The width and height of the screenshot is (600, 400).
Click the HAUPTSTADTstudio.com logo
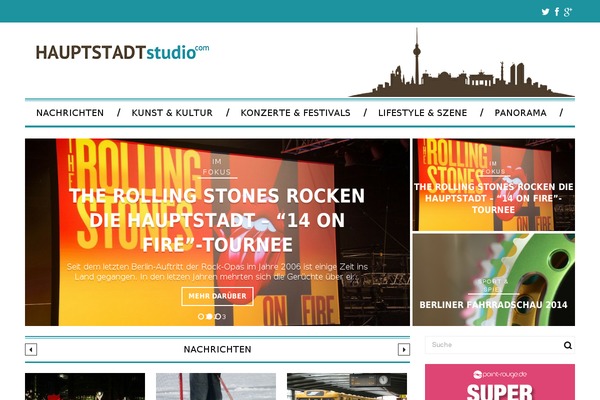pyautogui.click(x=122, y=52)
